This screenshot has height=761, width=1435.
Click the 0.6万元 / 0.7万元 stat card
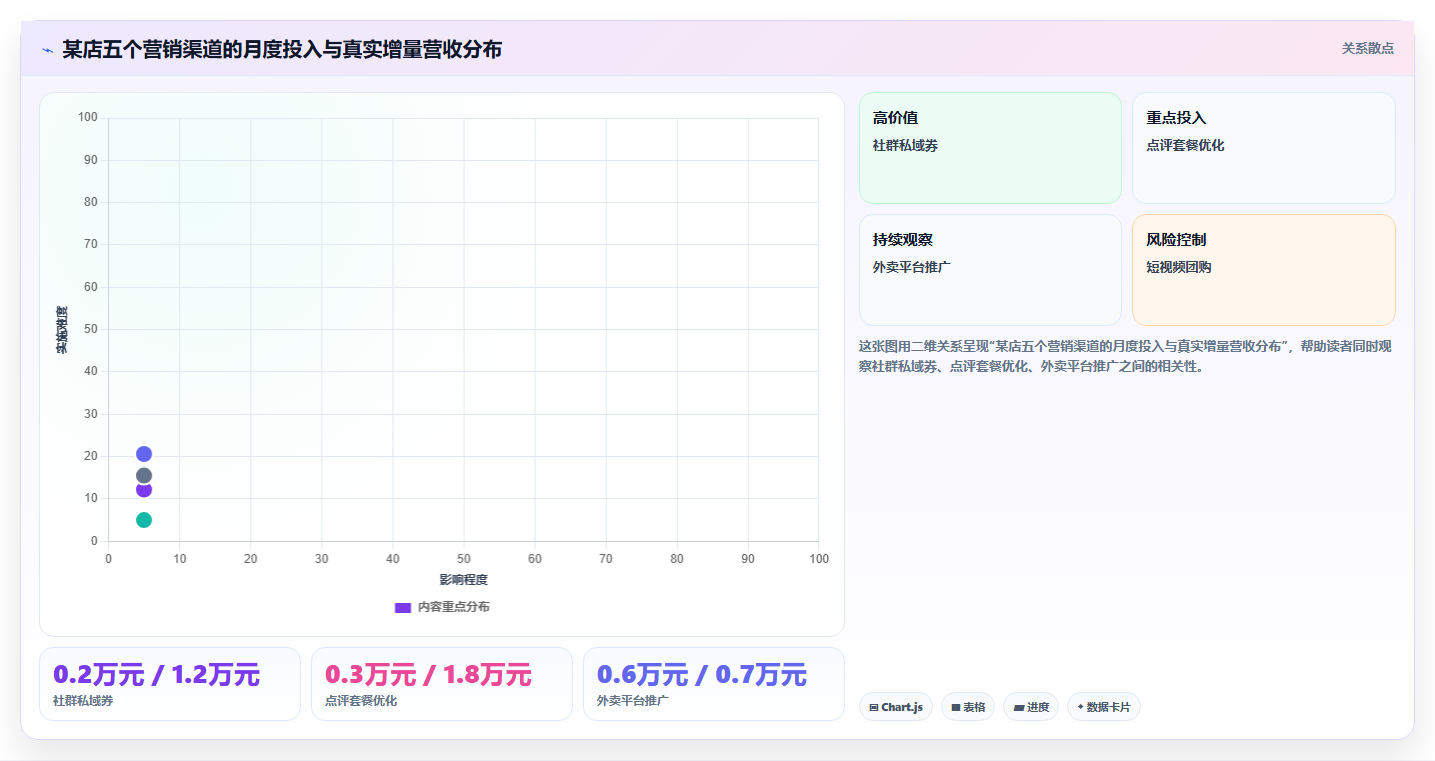click(714, 684)
